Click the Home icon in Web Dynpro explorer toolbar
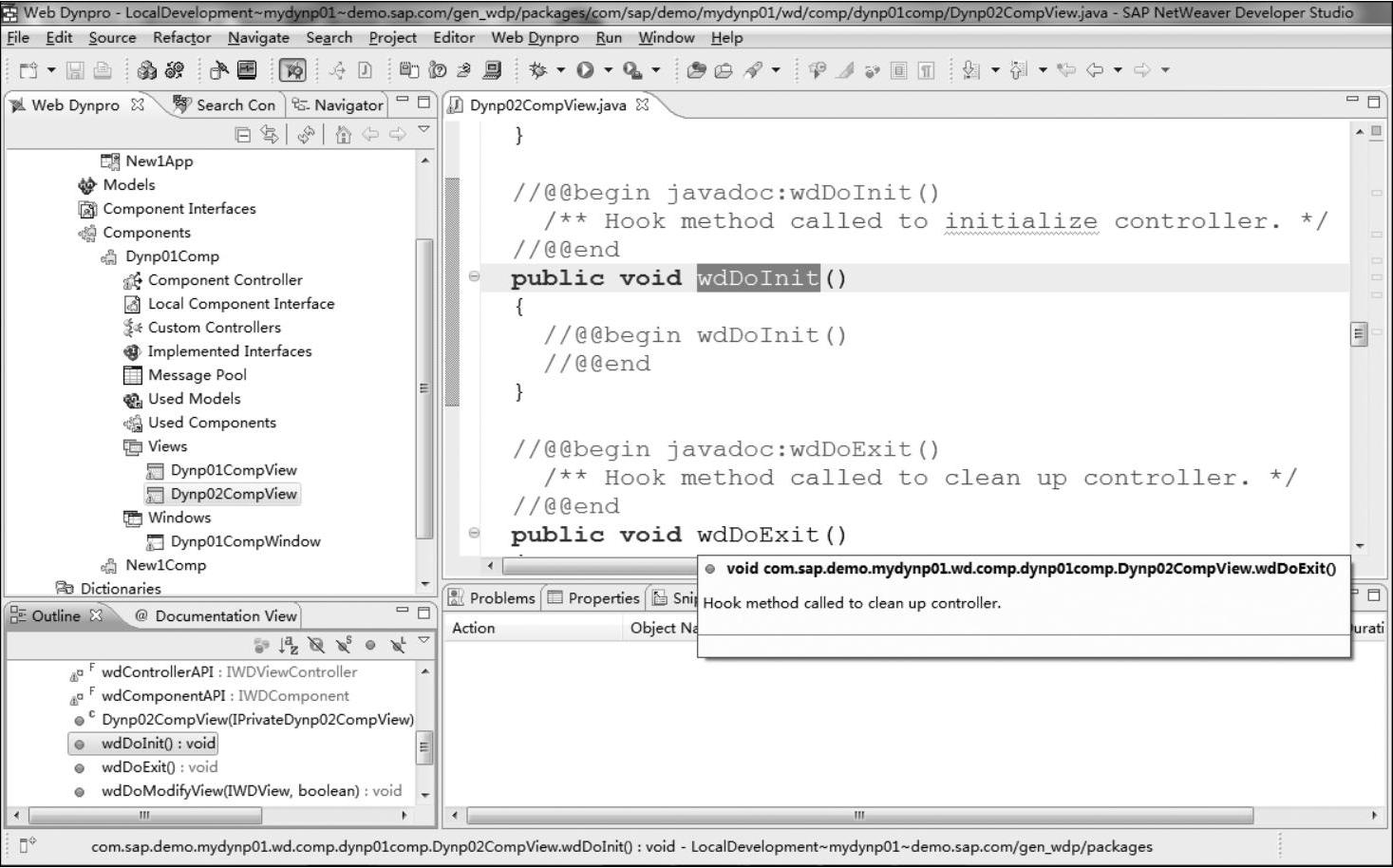Screen dimensions: 1393x868 (x=344, y=135)
